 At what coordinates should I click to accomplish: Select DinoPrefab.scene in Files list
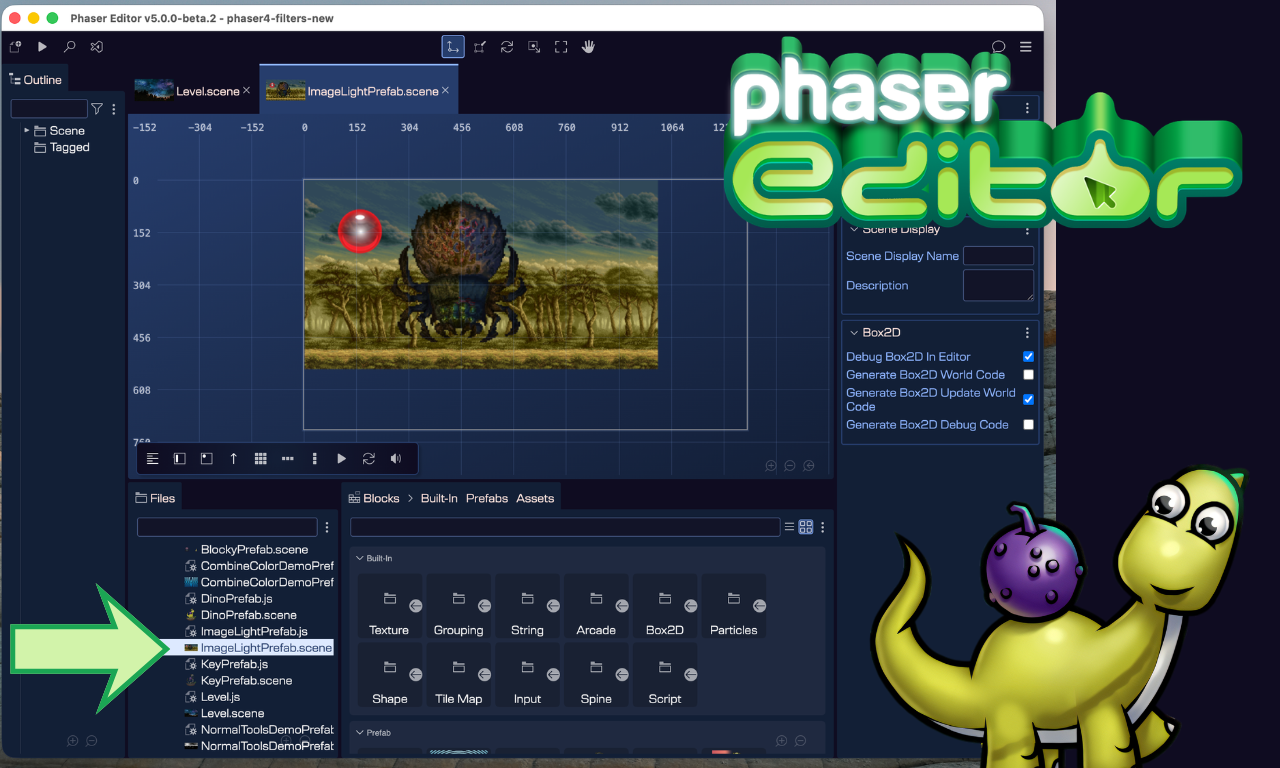click(x=248, y=615)
